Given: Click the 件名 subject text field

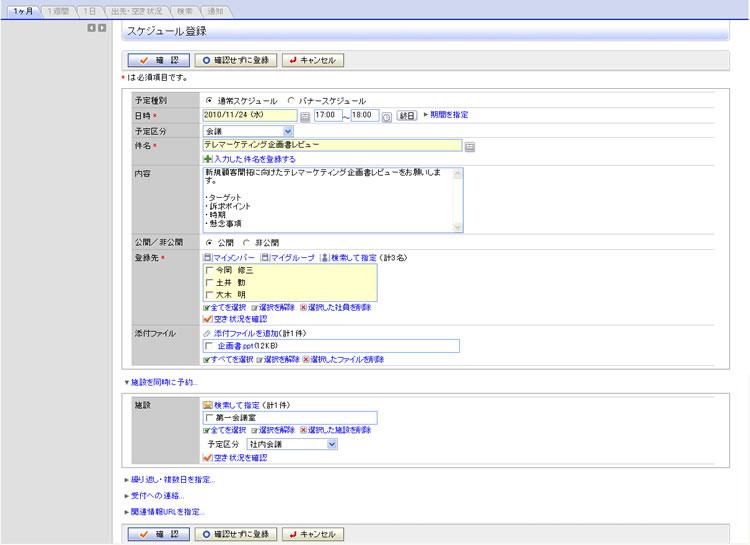Looking at the screenshot, I should [x=332, y=145].
